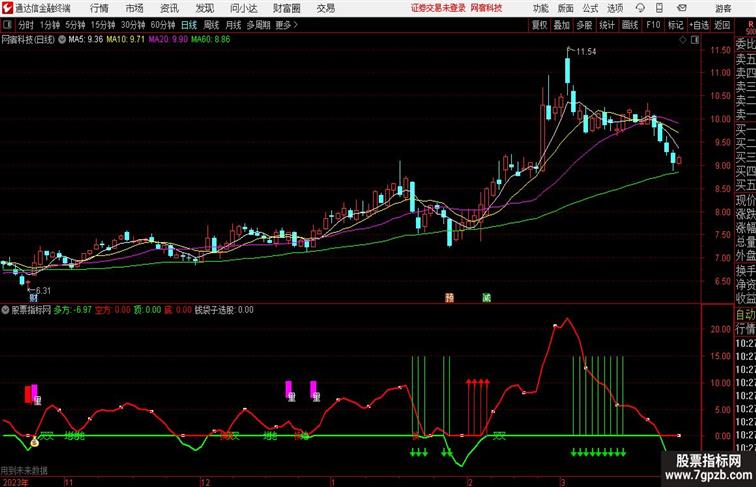This screenshot has width=756, height=487.
Task: Click the 游客 user label
Action: pos(723,8)
